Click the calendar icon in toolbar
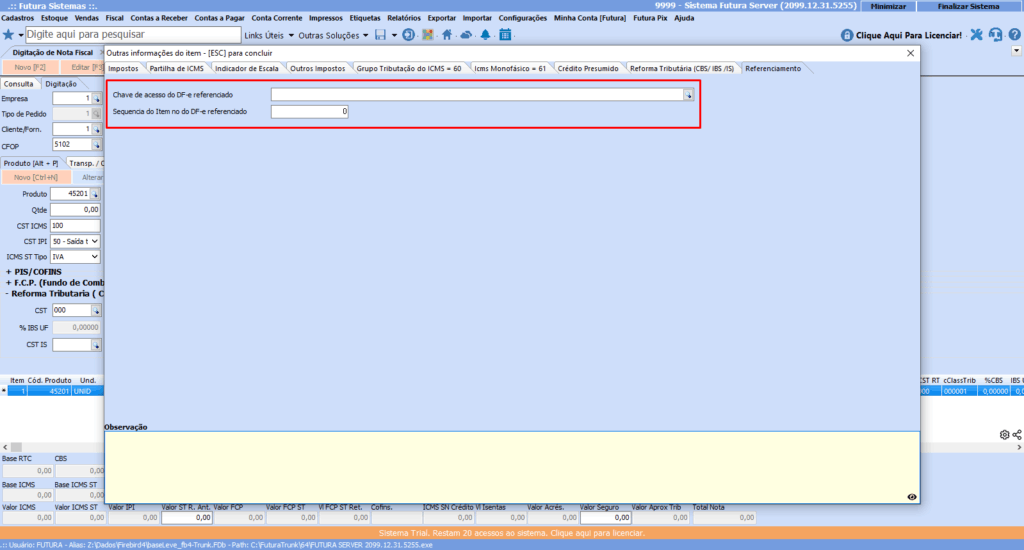Viewport: 1024px width, 550px height. [505, 35]
